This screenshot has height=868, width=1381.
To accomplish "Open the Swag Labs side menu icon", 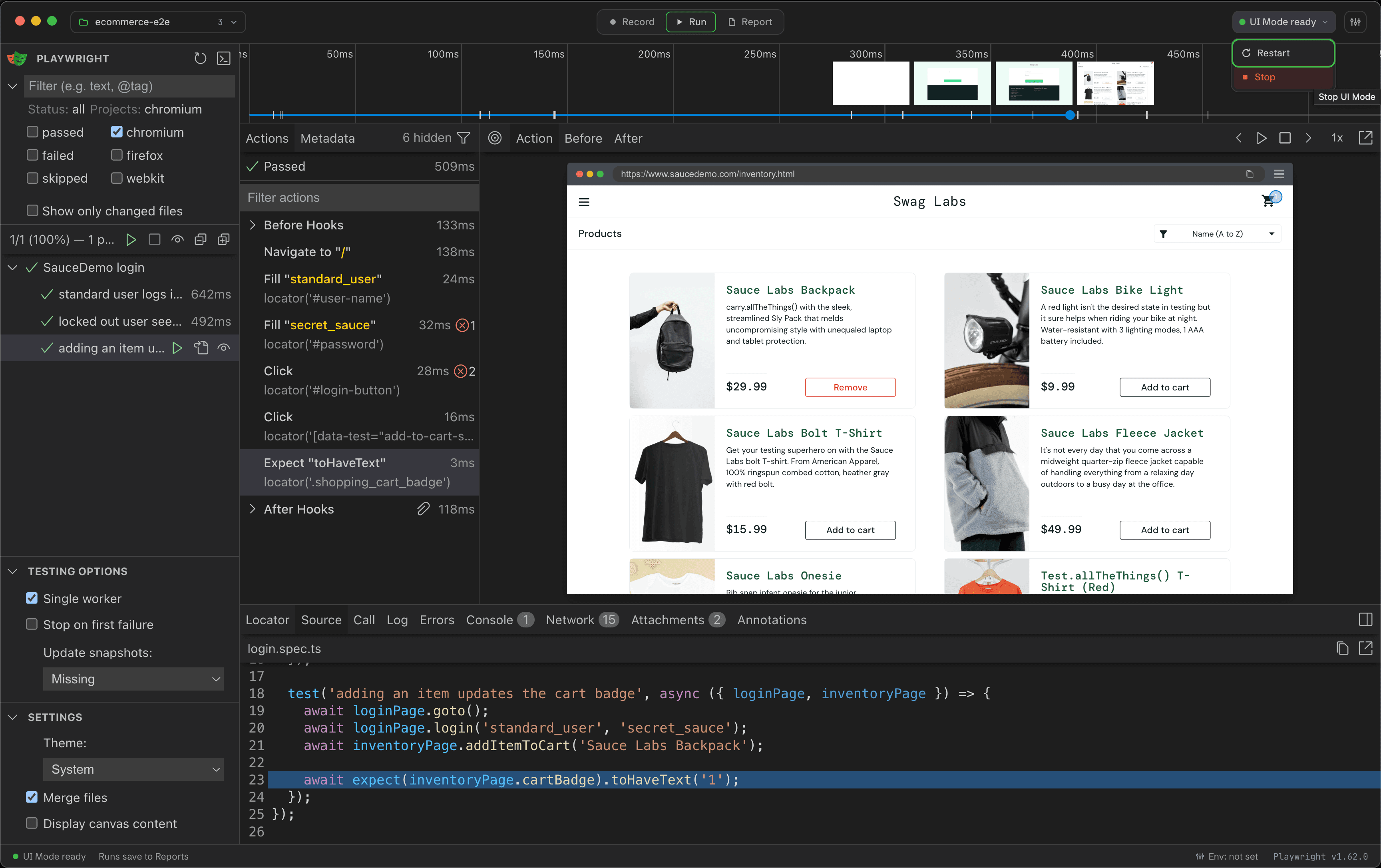I will point(584,202).
